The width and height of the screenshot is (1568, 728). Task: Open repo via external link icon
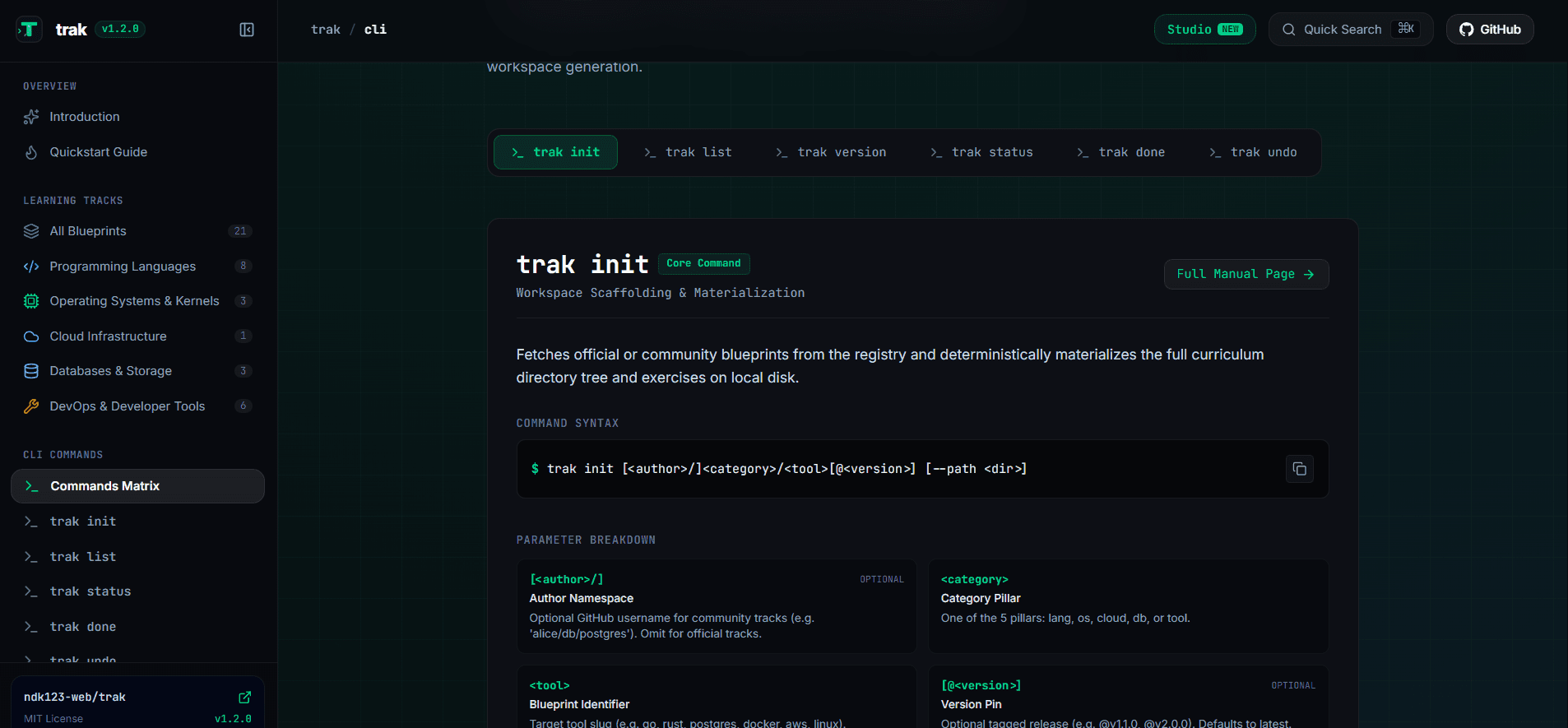(x=245, y=698)
